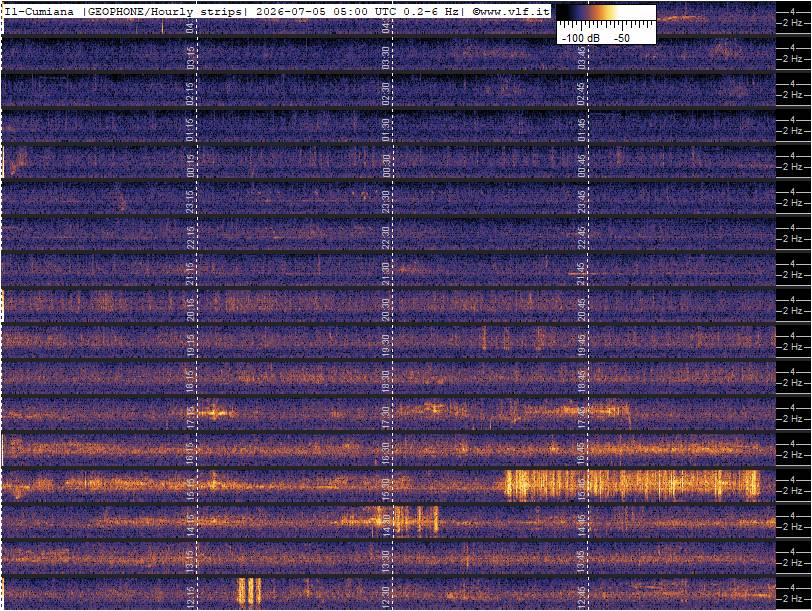812x611 pixels.
Task: Click the "GEOPHONE/Hourly strips" header text
Action: coord(165,11)
